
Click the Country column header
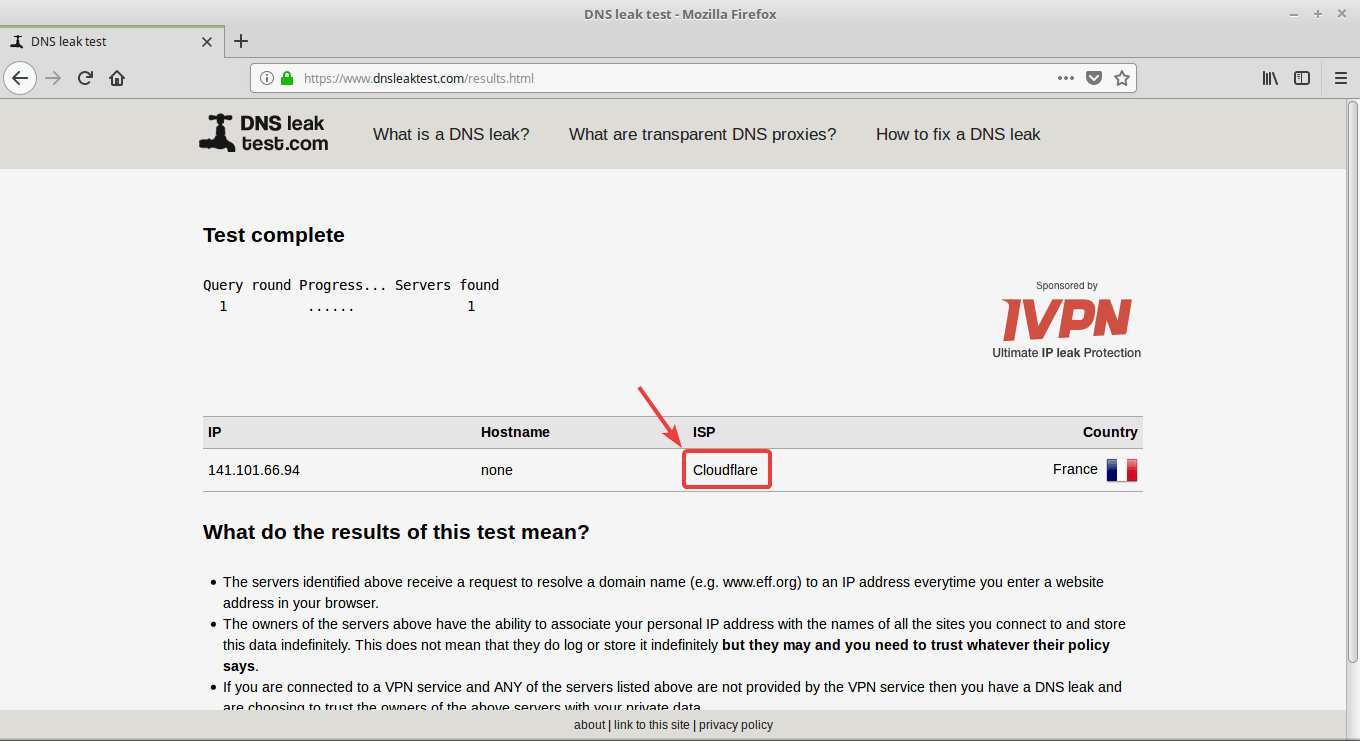pyautogui.click(x=1110, y=432)
